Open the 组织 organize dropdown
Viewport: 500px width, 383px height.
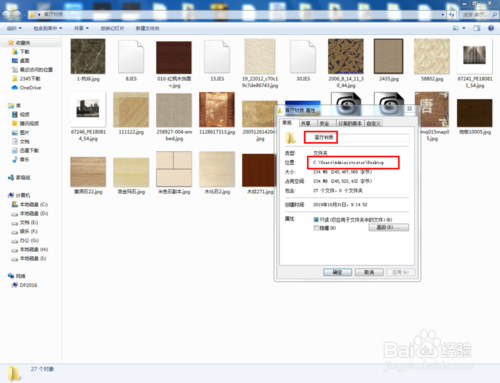[14, 28]
